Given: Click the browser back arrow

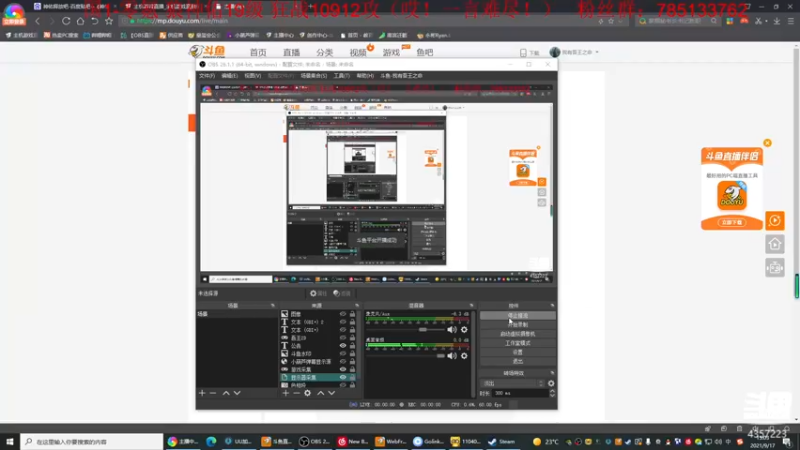Looking at the screenshot, I should 37,21.
